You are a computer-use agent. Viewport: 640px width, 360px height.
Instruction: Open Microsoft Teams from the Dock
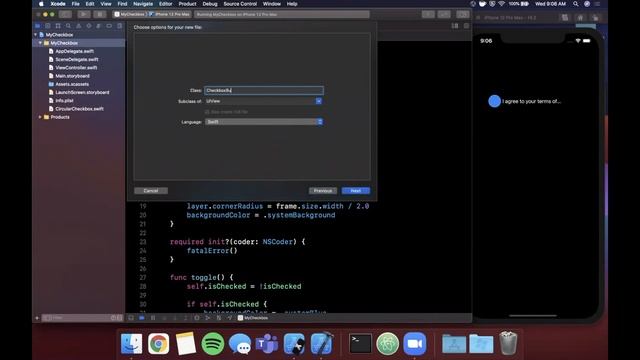point(267,343)
